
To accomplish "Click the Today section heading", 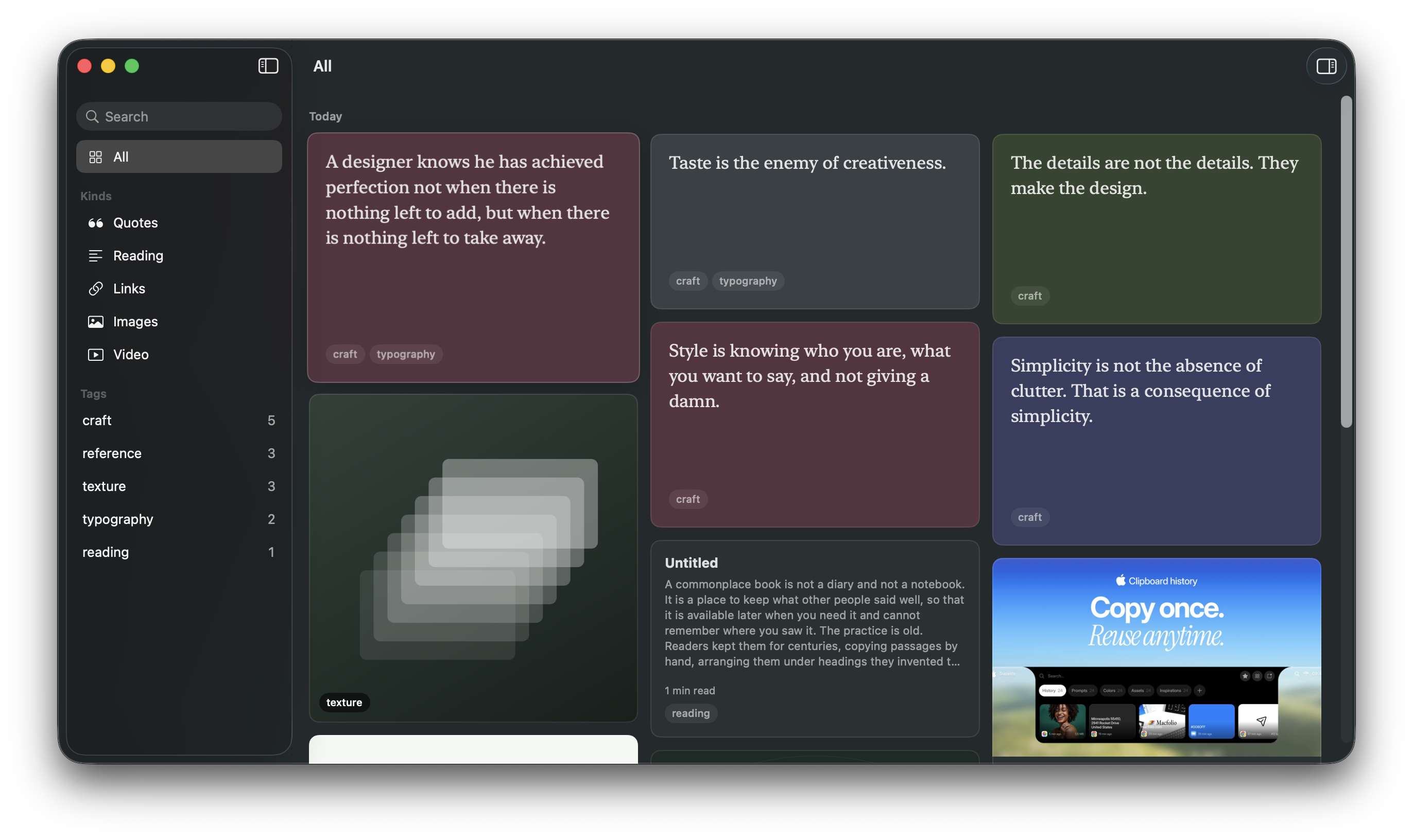I will tap(325, 117).
